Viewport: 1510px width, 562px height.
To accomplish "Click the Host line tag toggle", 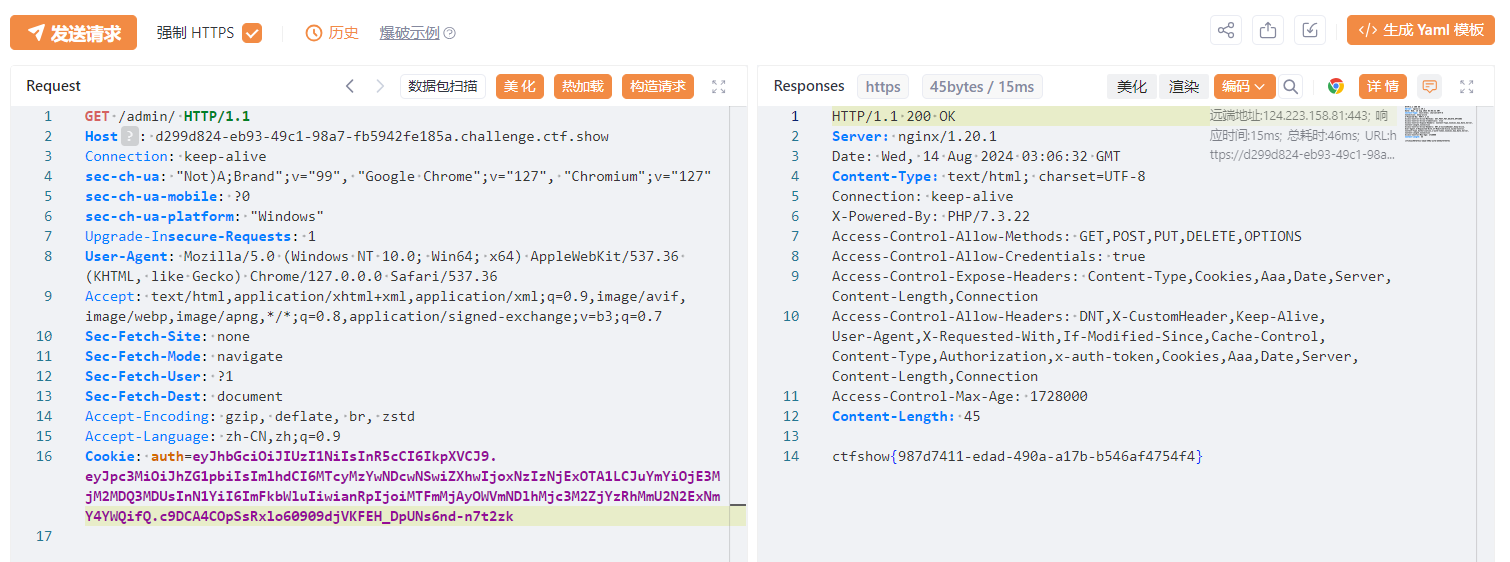I will tap(130, 136).
